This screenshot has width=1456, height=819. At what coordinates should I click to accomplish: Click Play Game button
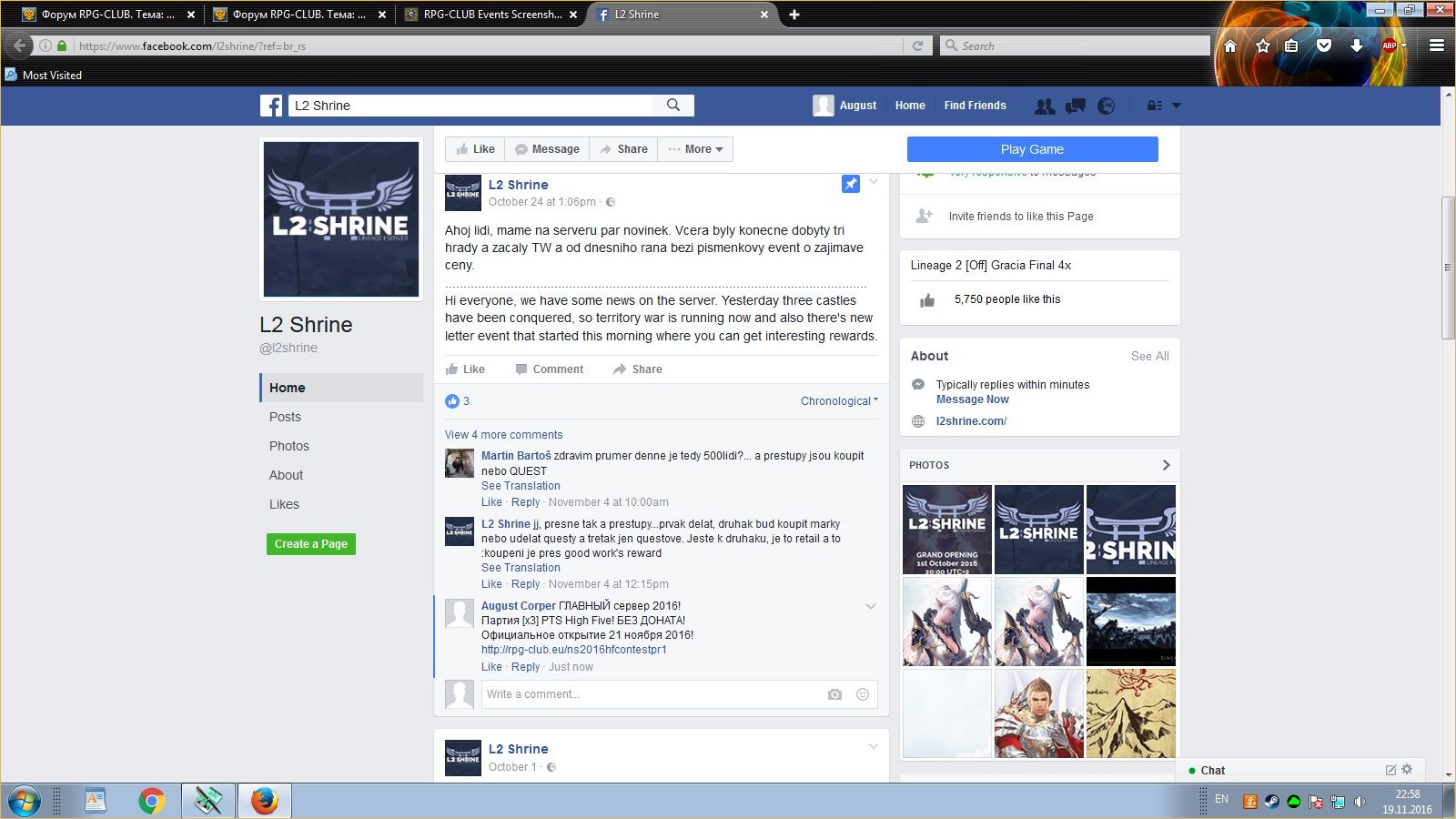click(x=1032, y=149)
